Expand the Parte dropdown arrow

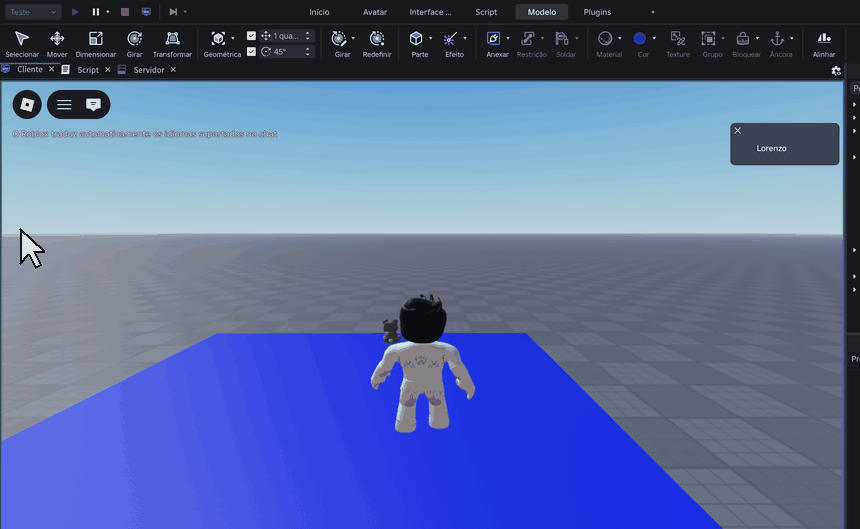coord(431,38)
